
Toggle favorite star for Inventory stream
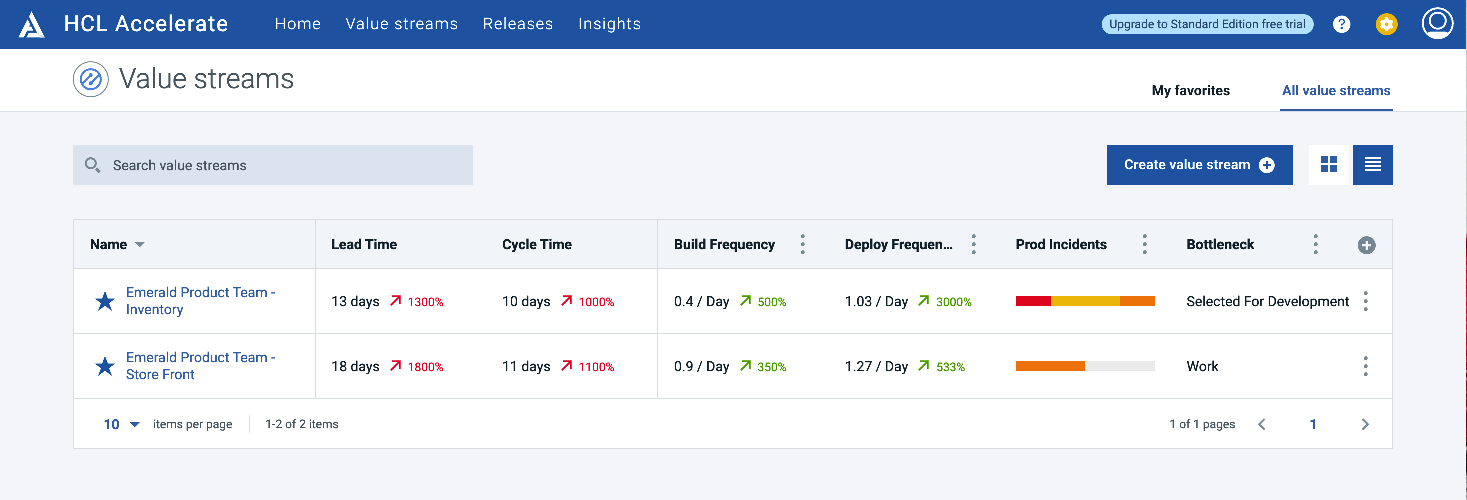pos(105,301)
